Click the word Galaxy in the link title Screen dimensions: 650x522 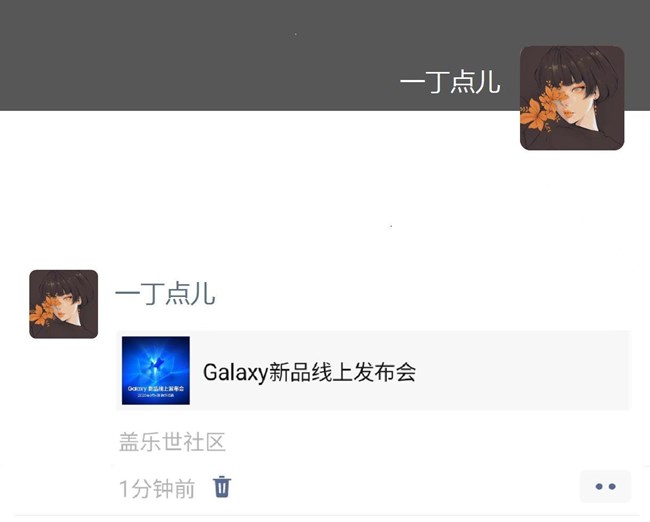point(235,373)
